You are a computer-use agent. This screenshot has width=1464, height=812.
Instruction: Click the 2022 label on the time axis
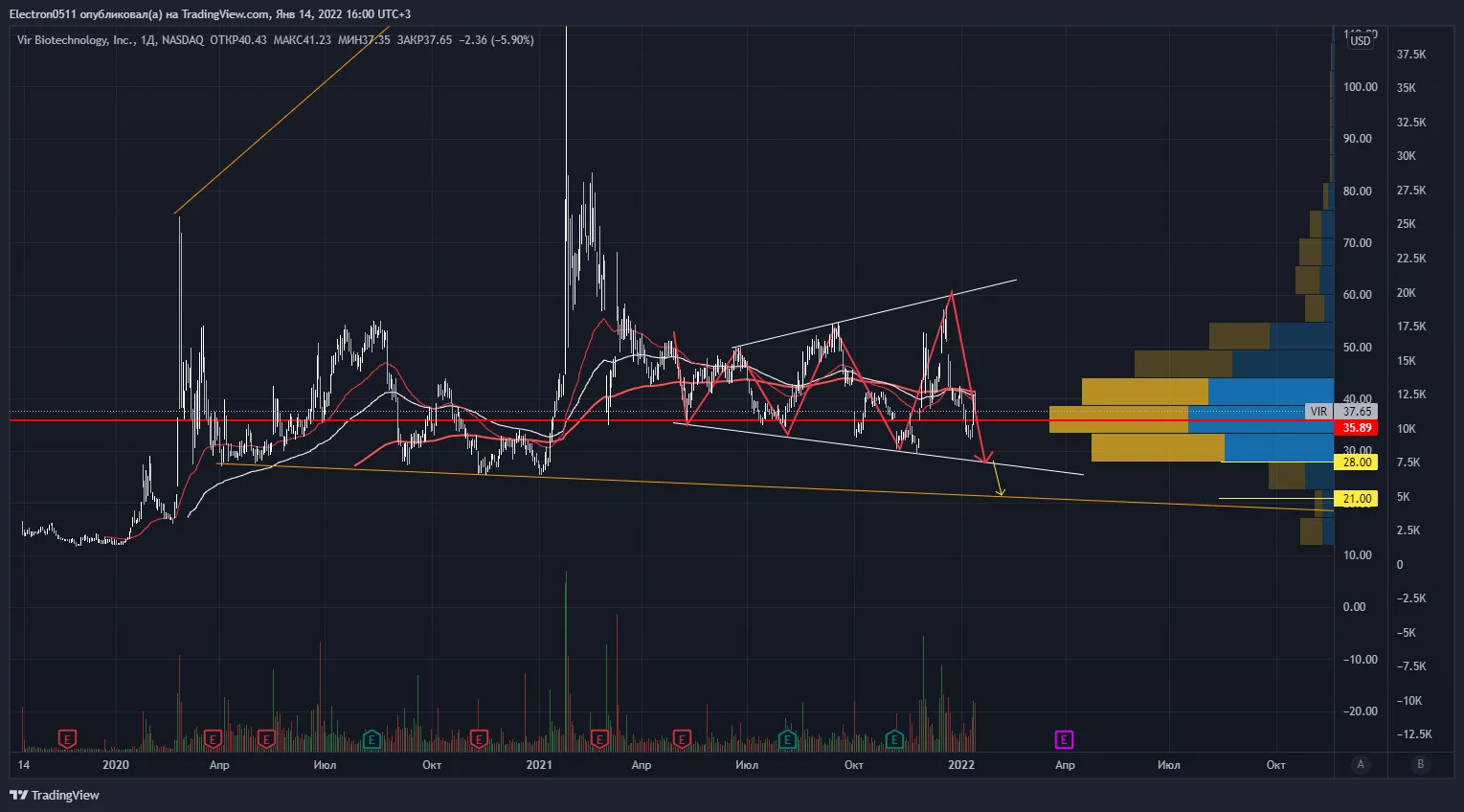(961, 765)
